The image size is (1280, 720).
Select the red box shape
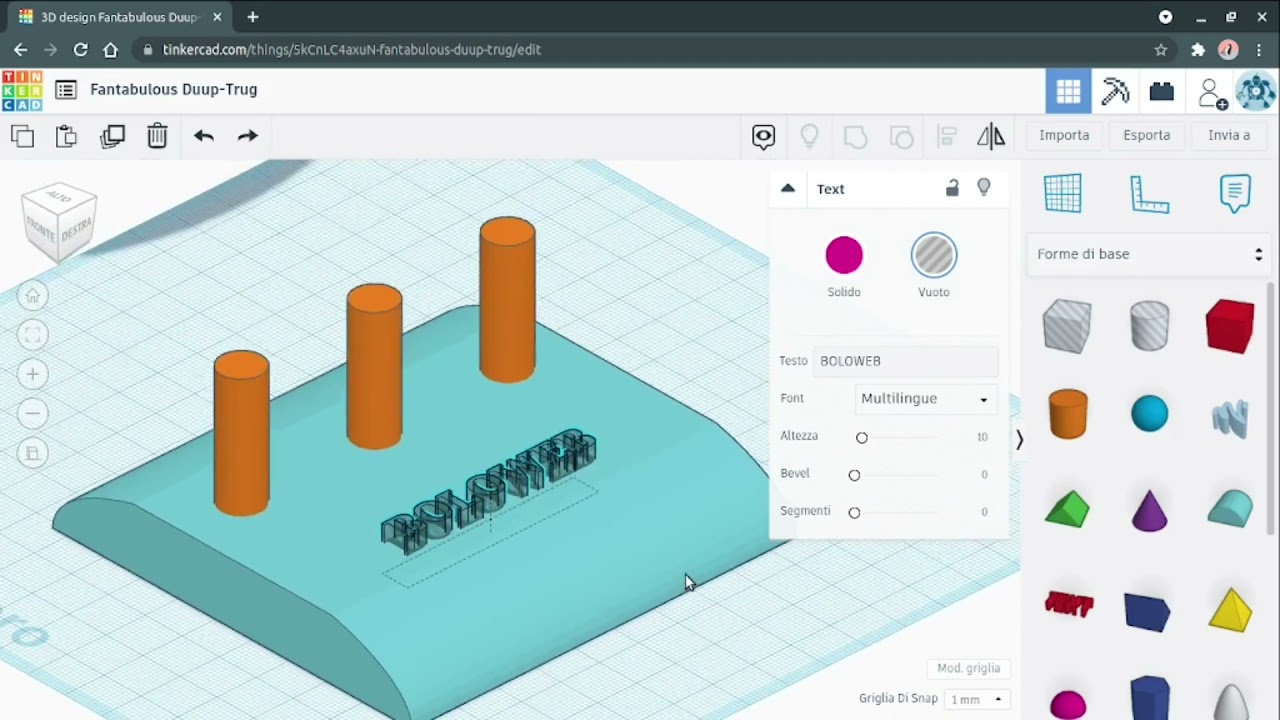tap(1230, 326)
